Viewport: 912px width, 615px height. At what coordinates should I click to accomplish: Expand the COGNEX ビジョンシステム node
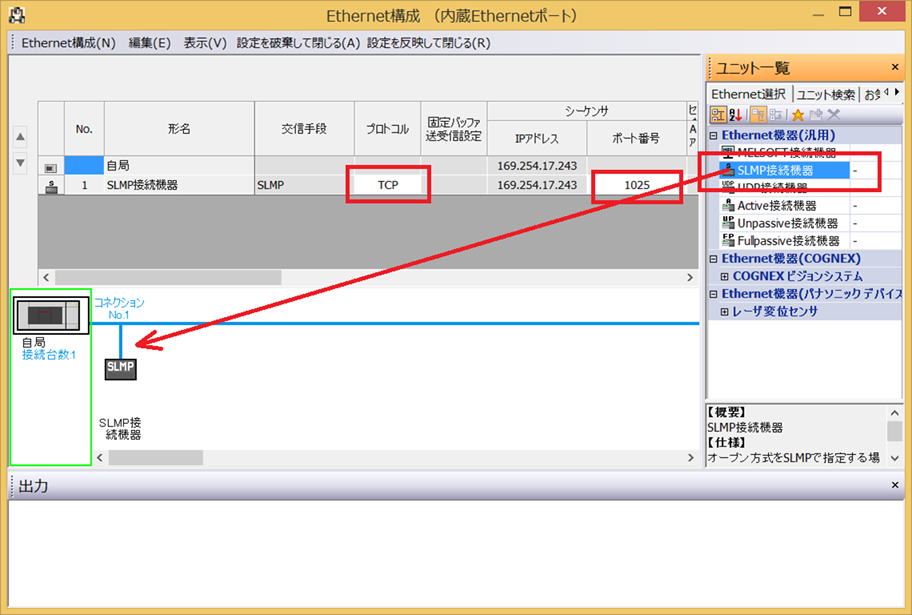pos(725,276)
